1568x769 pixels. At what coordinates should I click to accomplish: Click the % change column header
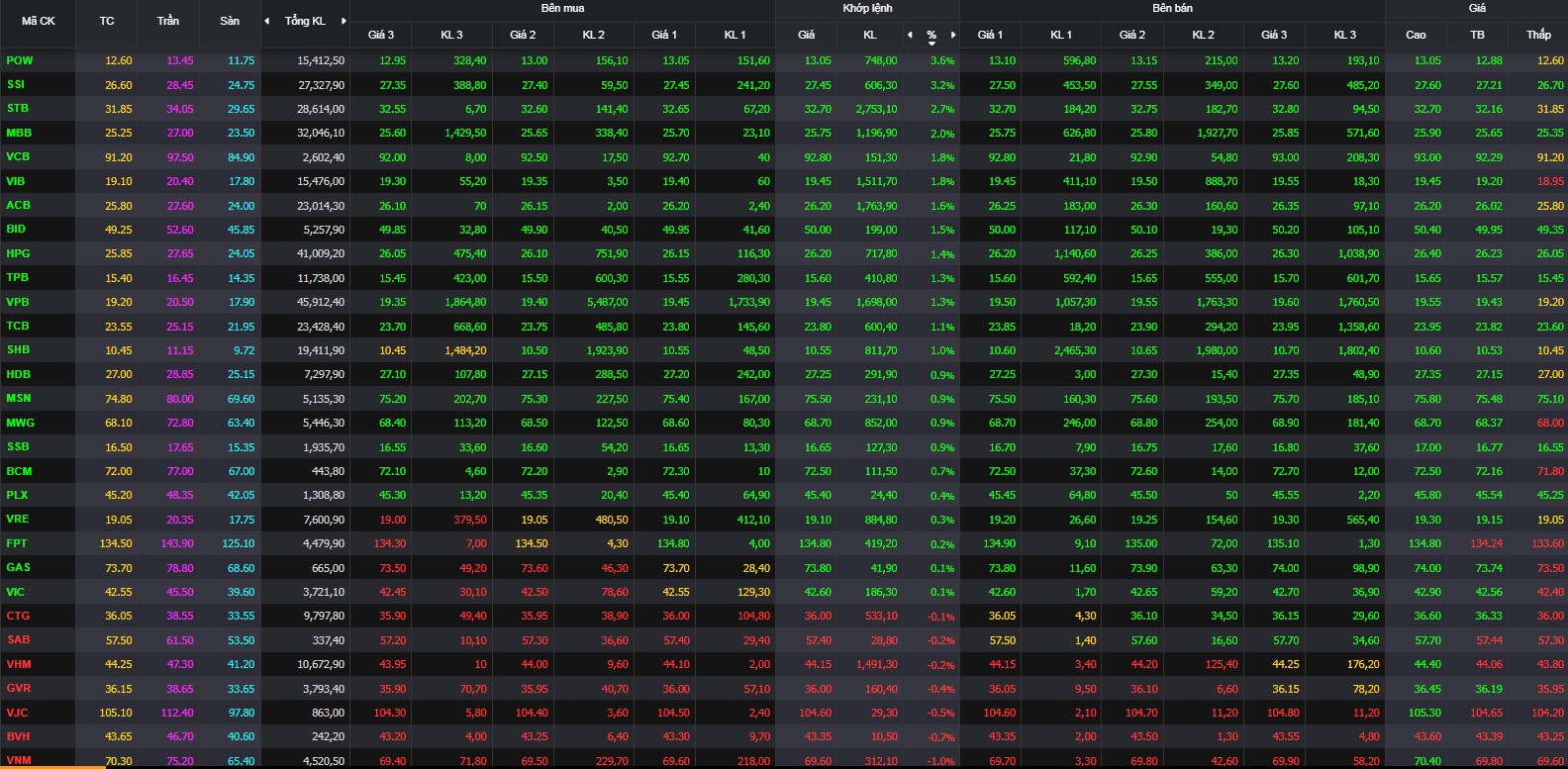pyautogui.click(x=931, y=35)
